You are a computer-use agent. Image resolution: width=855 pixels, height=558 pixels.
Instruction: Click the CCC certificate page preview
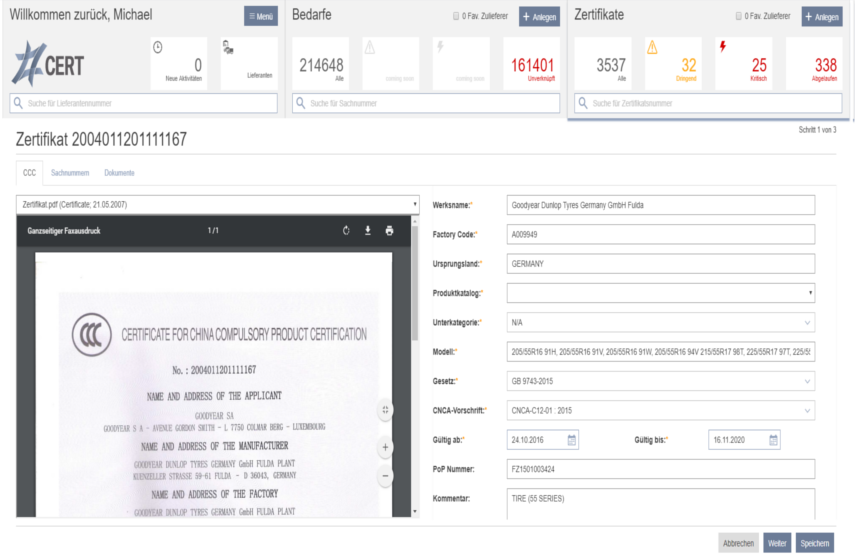(x=214, y=385)
